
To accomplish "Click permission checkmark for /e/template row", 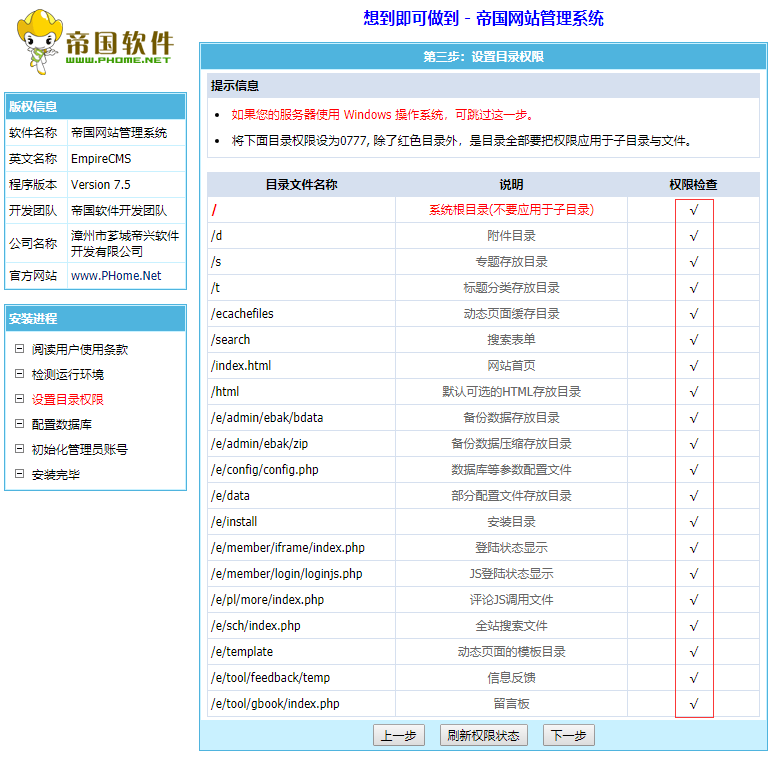I will coord(693,652).
